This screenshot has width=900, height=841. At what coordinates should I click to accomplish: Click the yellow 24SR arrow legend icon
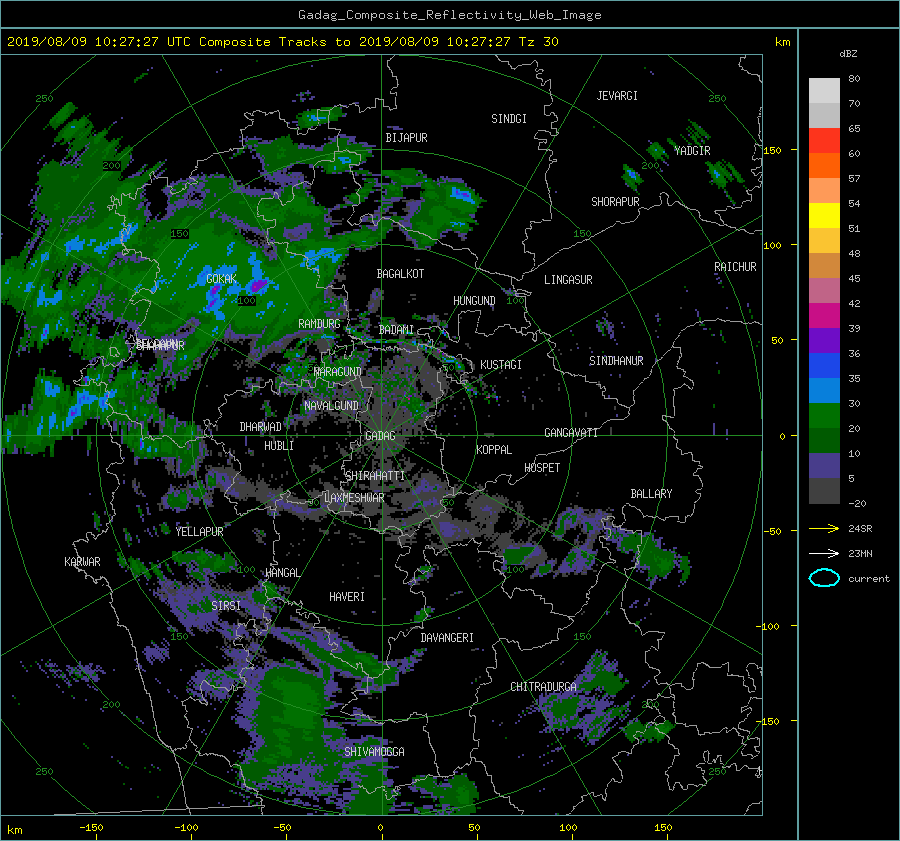tap(824, 528)
